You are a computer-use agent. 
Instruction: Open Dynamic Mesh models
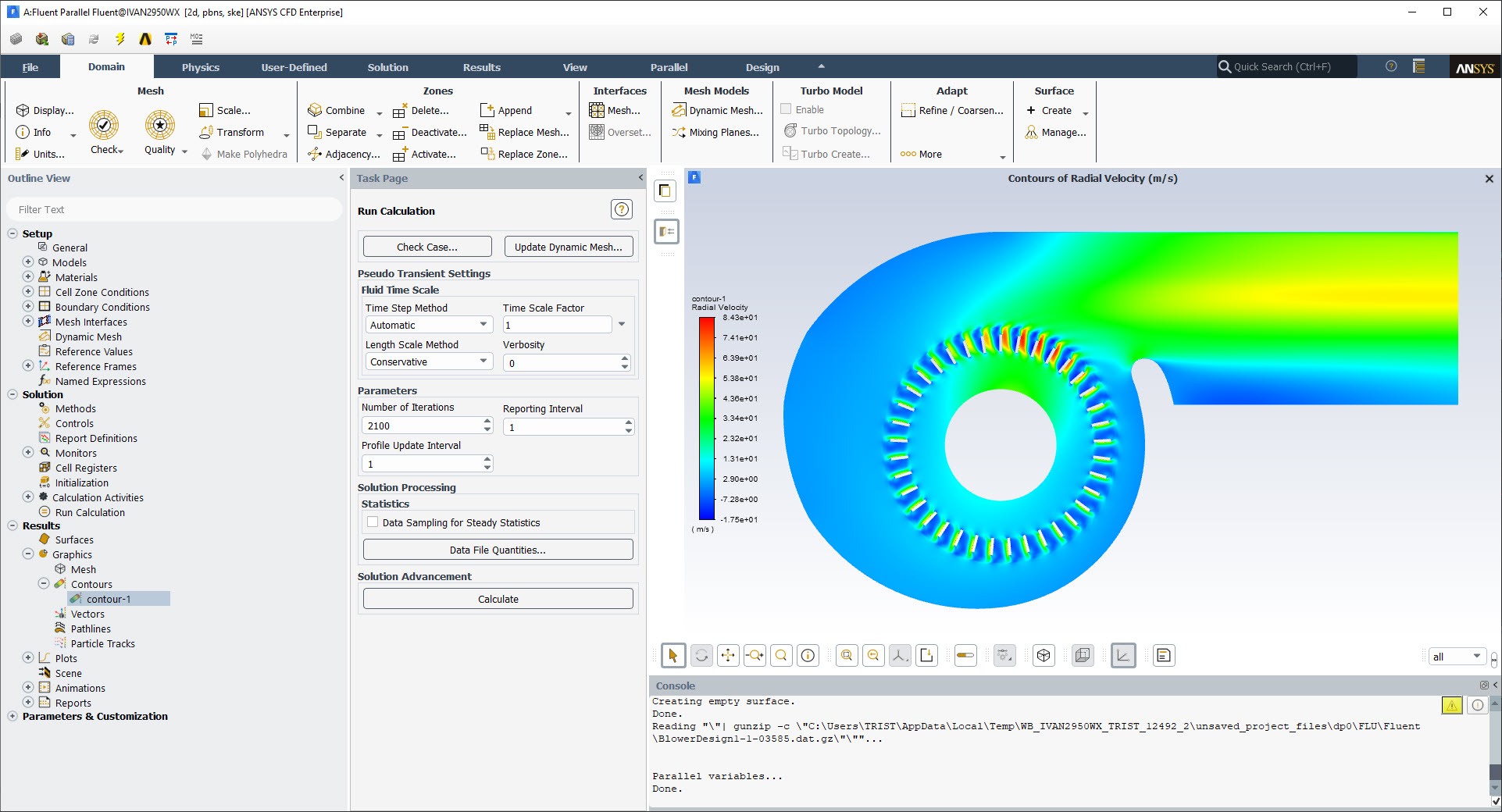point(718,110)
